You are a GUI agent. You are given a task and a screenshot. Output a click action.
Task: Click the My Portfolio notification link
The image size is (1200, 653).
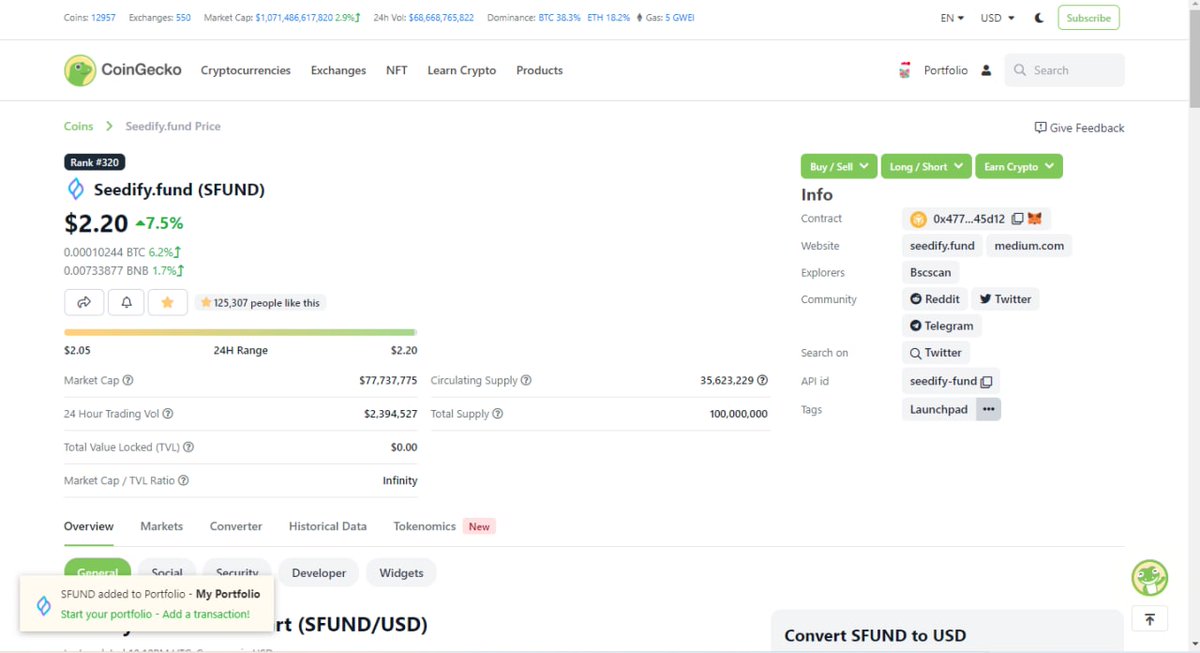228,594
